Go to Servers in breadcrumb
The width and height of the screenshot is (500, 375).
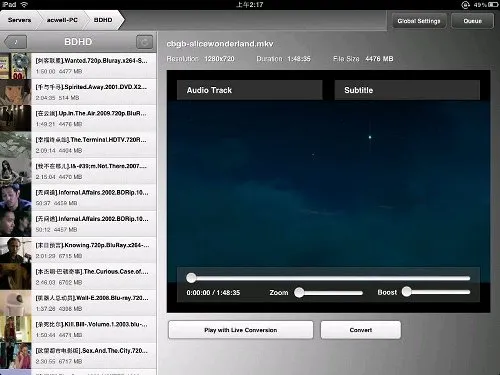[19, 20]
